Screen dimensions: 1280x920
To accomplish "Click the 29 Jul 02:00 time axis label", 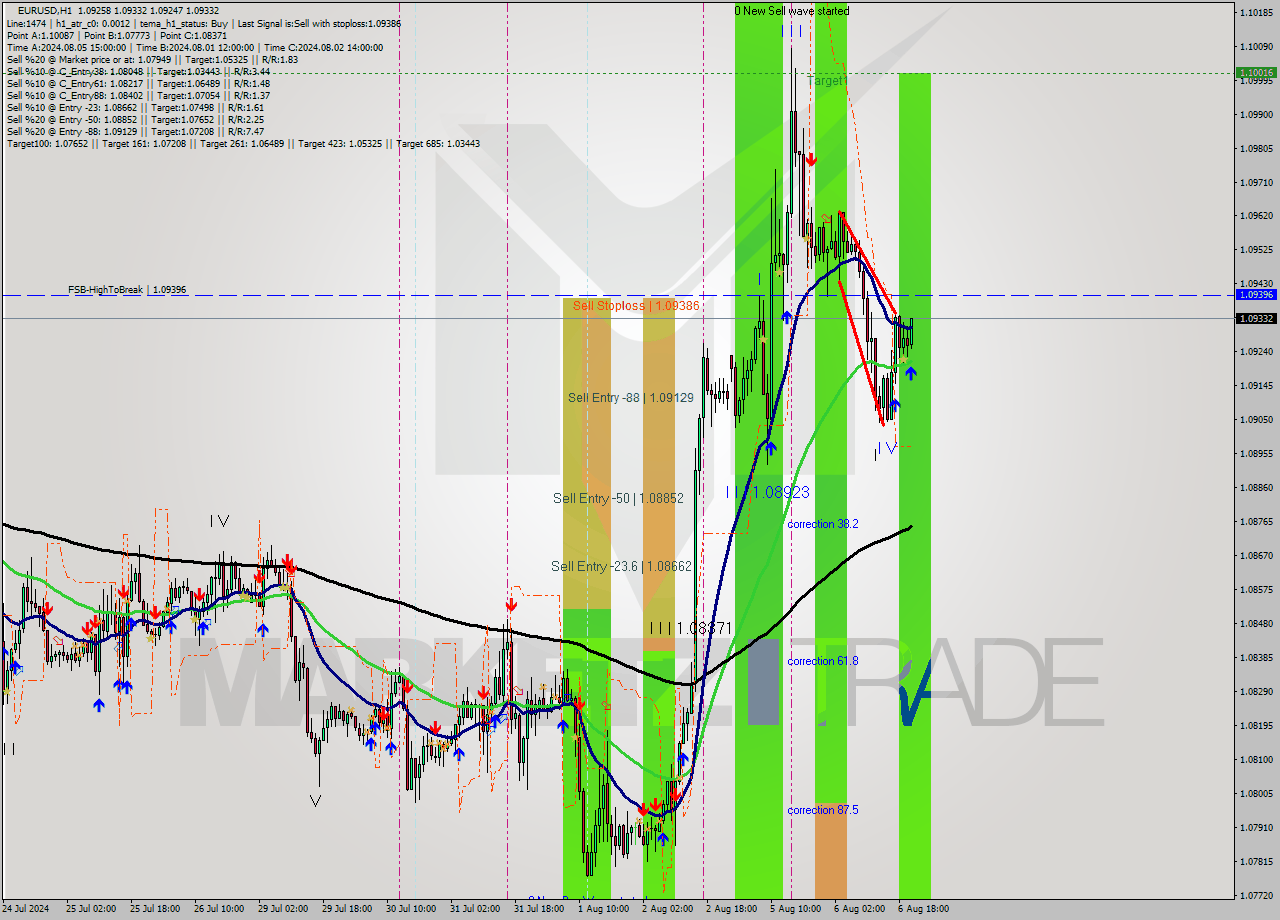I will click(x=283, y=909).
